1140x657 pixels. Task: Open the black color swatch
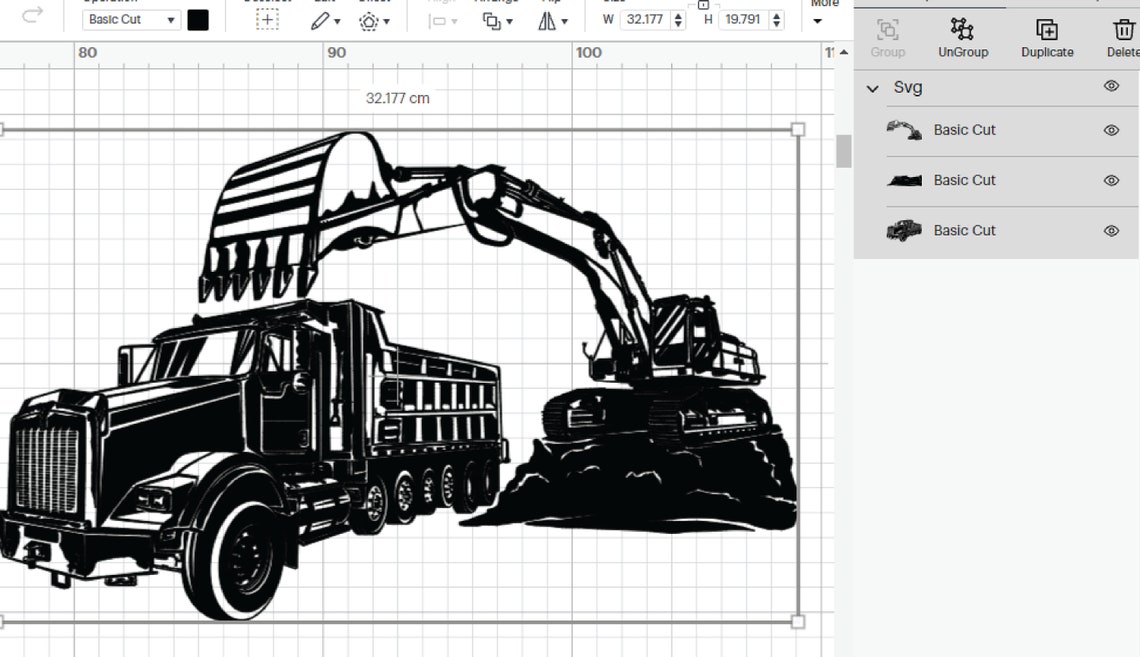[198, 18]
